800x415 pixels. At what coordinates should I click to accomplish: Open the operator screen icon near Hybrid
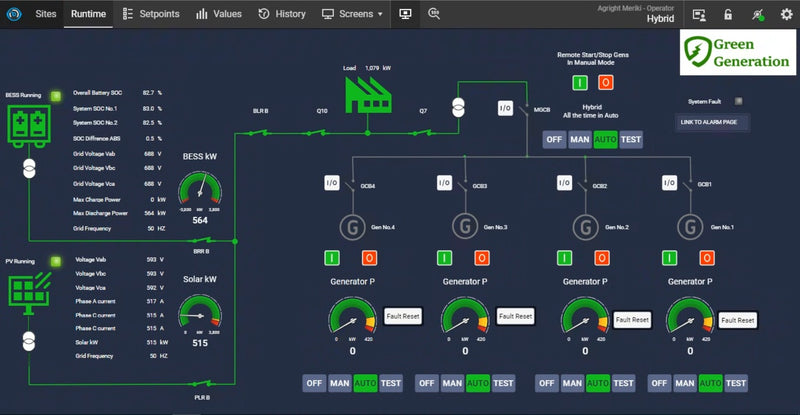pos(699,15)
